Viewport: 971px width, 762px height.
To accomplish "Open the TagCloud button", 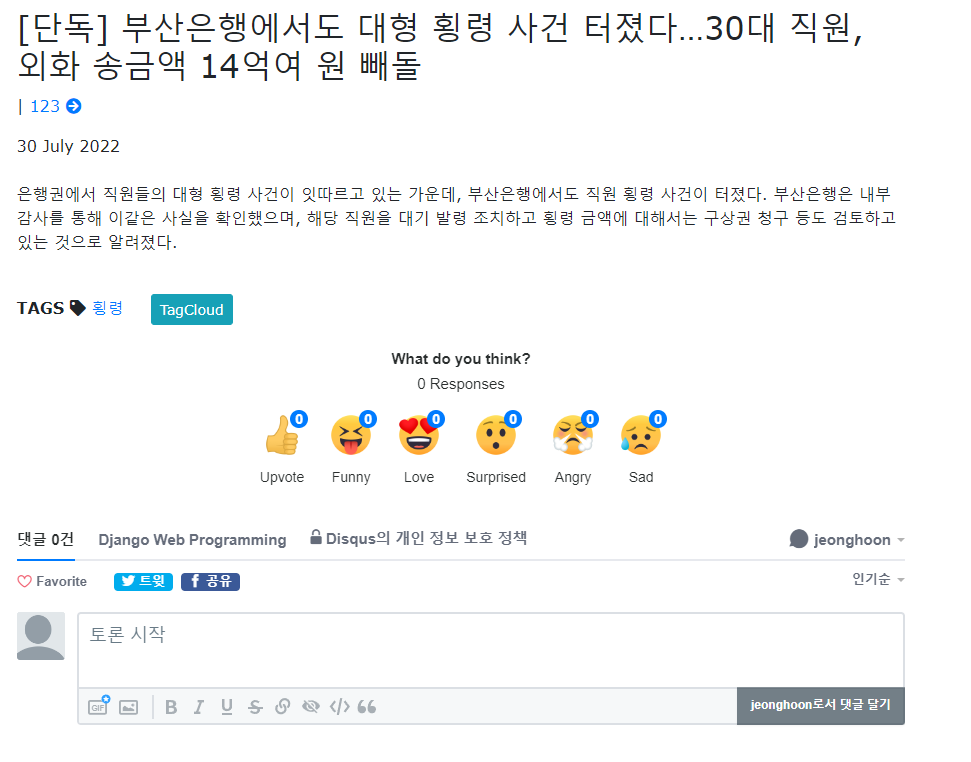I will click(192, 310).
